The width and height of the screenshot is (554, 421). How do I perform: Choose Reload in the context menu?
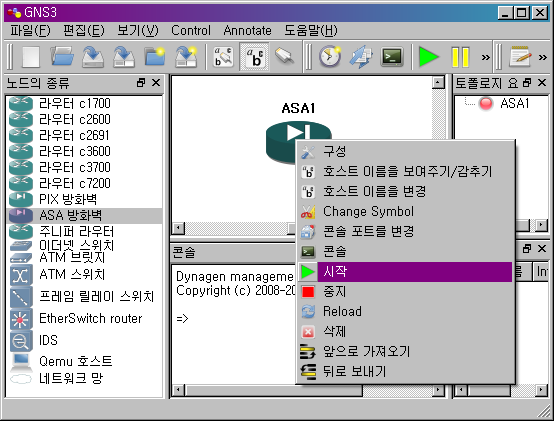[405, 312]
